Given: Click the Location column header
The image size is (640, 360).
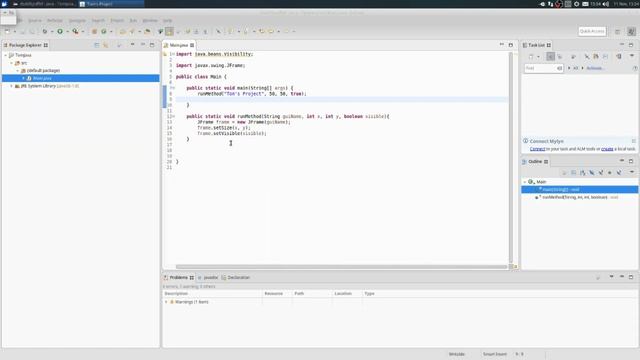Looking at the screenshot, I should point(347,293).
